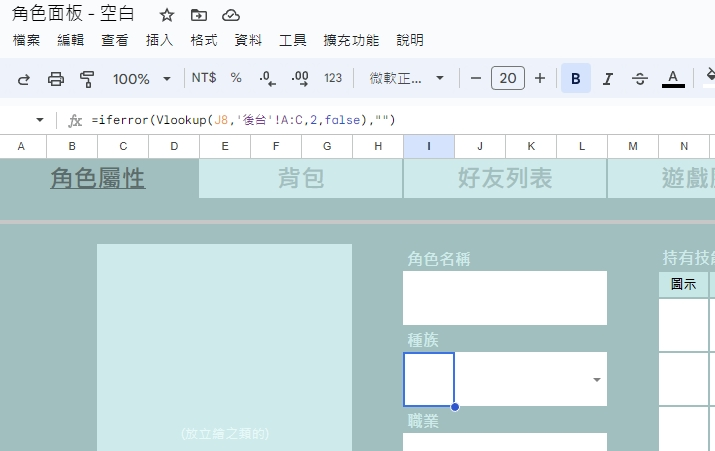Screen dimensions: 715x451
Task: Select column A header
Action: (21, 146)
